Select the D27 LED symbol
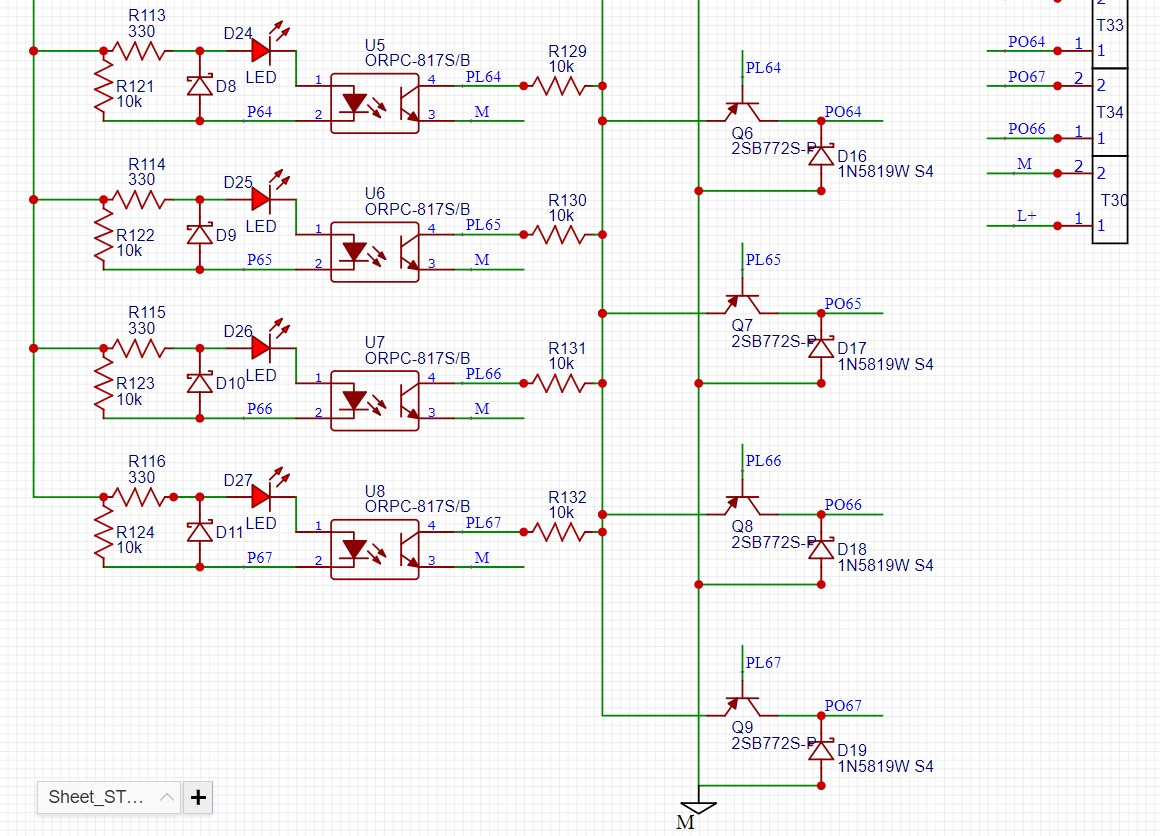 [x=263, y=496]
